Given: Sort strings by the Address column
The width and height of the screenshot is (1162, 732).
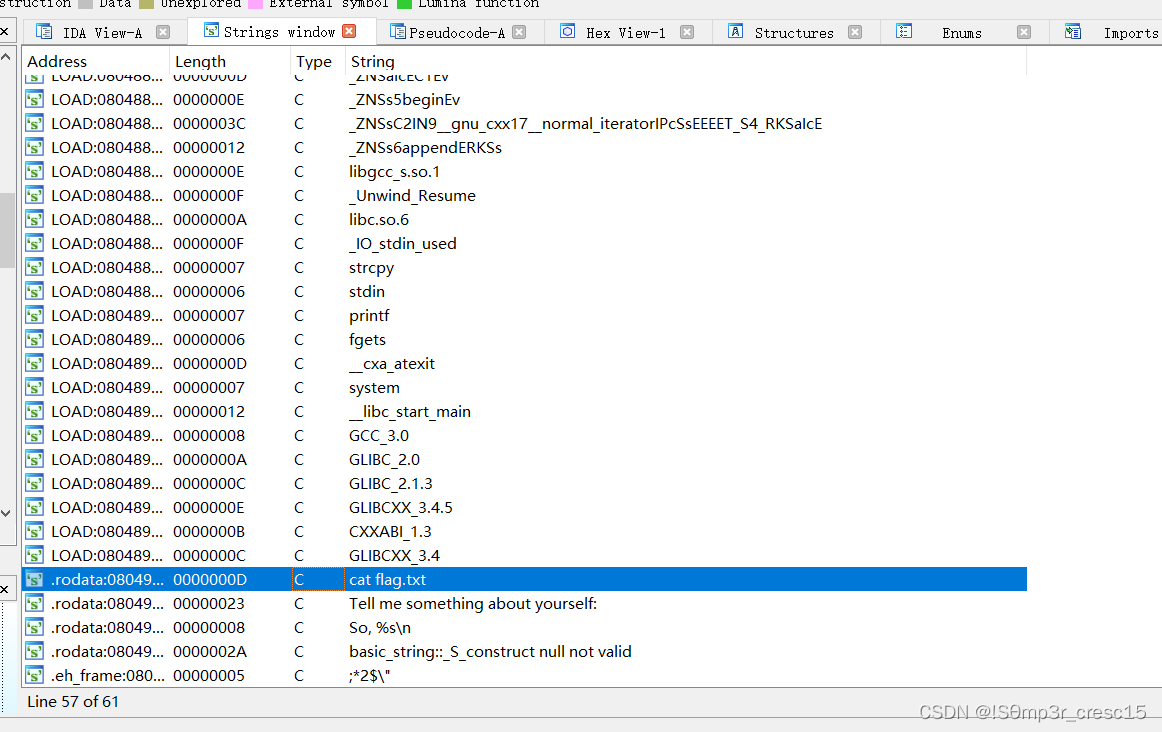Looking at the screenshot, I should click(x=57, y=61).
